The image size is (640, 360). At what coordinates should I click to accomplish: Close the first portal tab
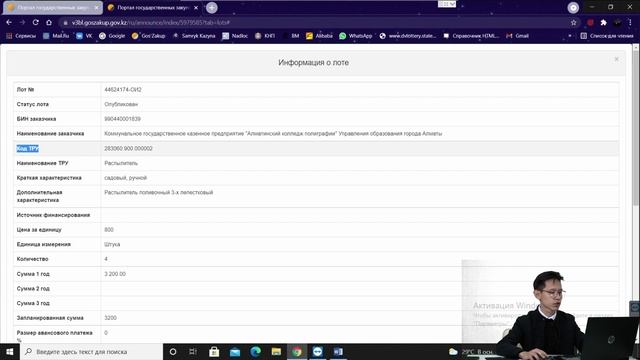coord(97,8)
